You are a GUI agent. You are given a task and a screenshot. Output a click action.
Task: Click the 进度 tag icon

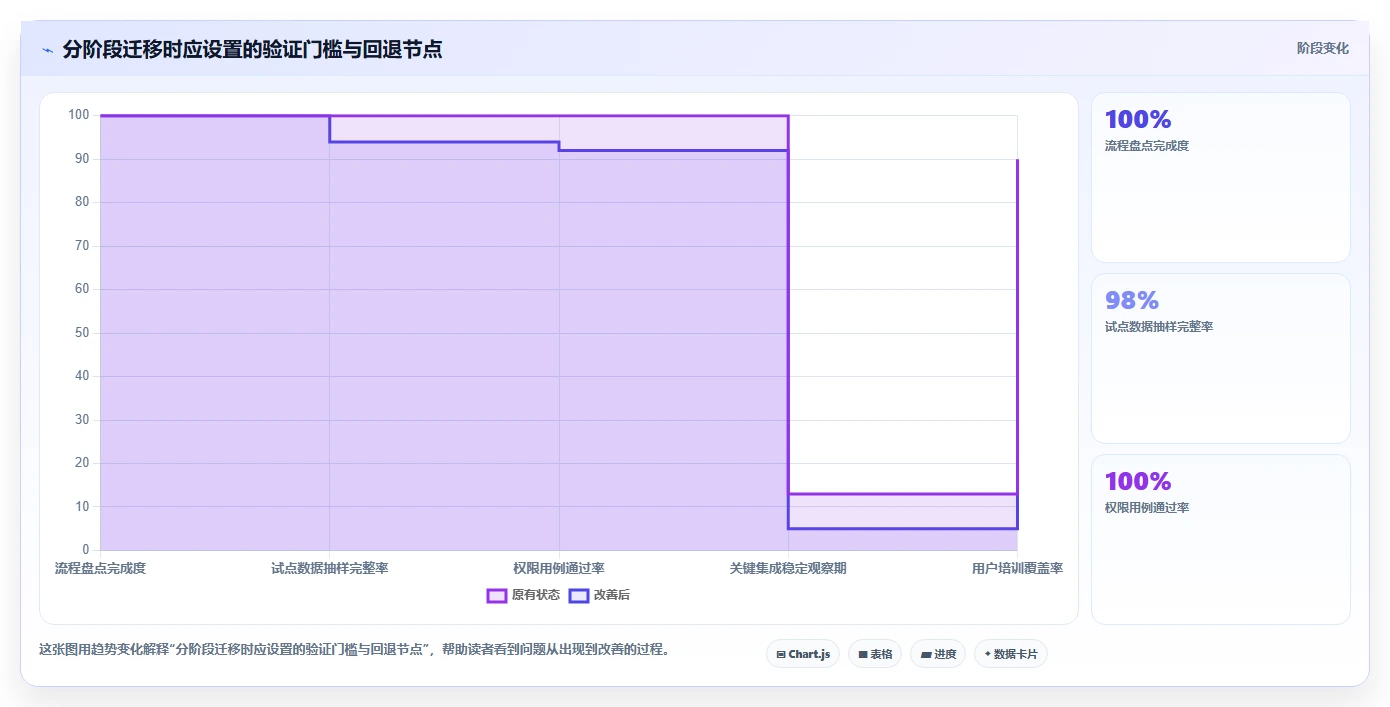926,655
